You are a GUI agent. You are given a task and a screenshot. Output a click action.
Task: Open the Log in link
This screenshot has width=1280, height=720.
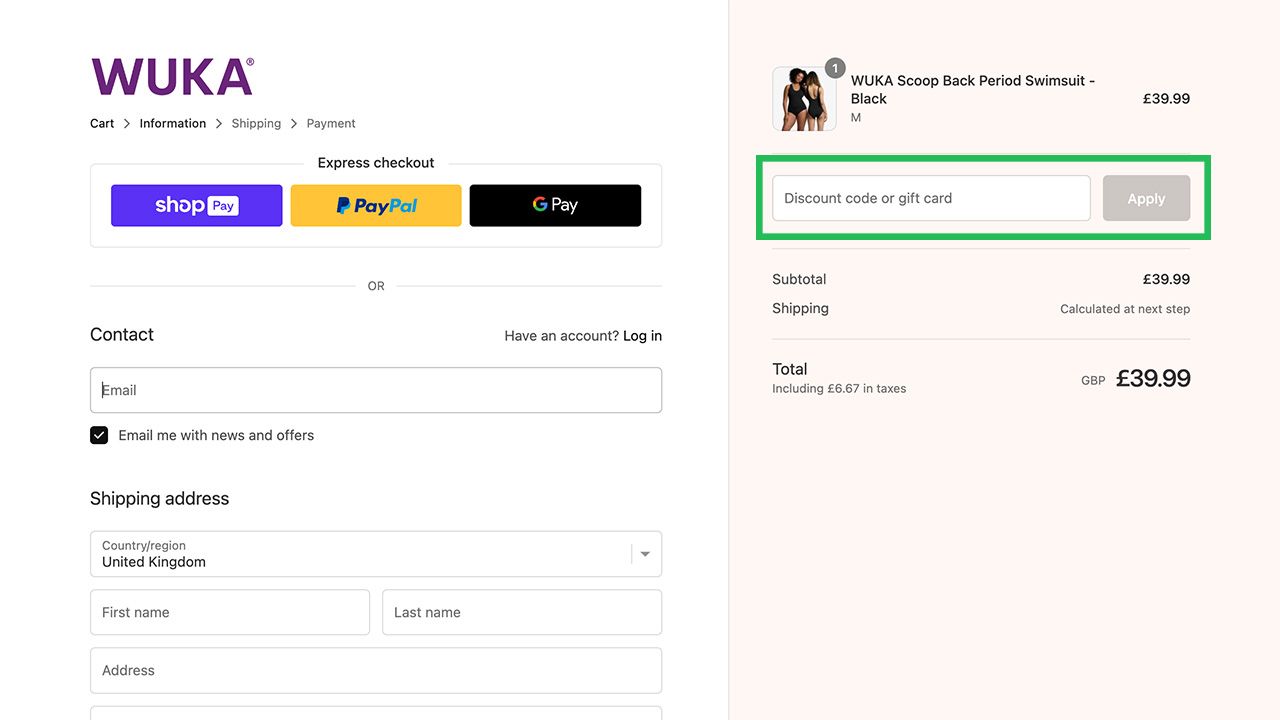[642, 336]
